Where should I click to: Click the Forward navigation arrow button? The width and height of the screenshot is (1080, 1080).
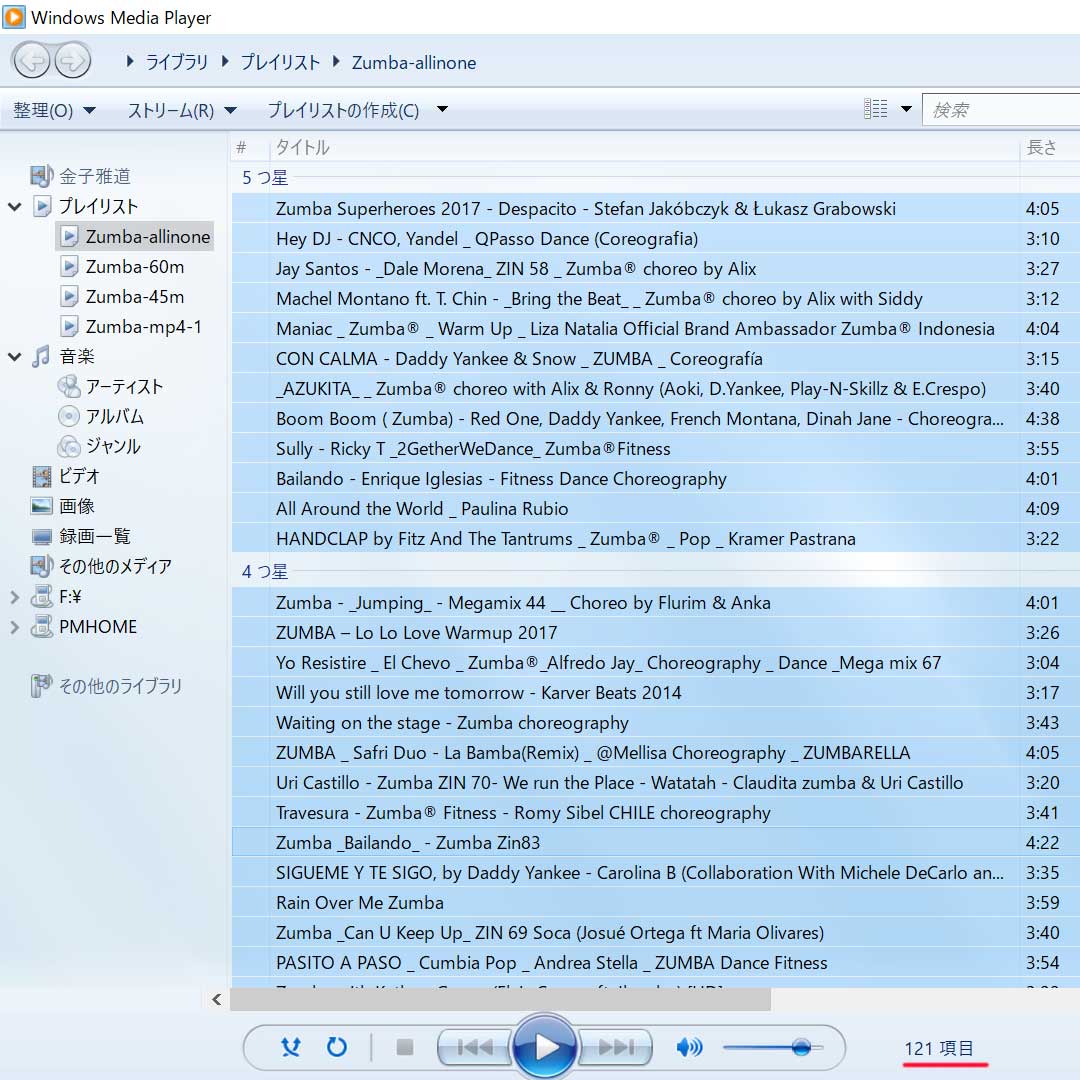[73, 61]
